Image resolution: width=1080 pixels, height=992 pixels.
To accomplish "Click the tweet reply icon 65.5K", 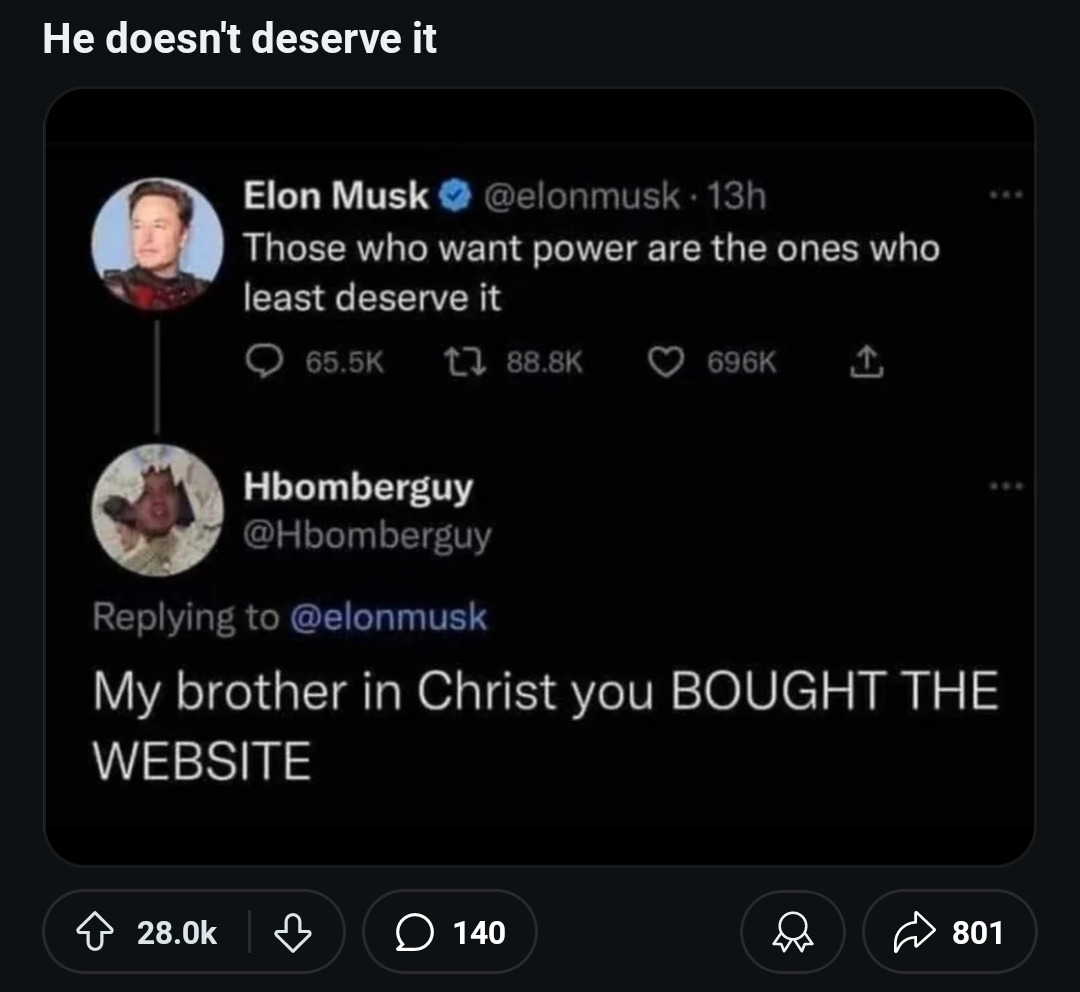I will coord(264,364).
